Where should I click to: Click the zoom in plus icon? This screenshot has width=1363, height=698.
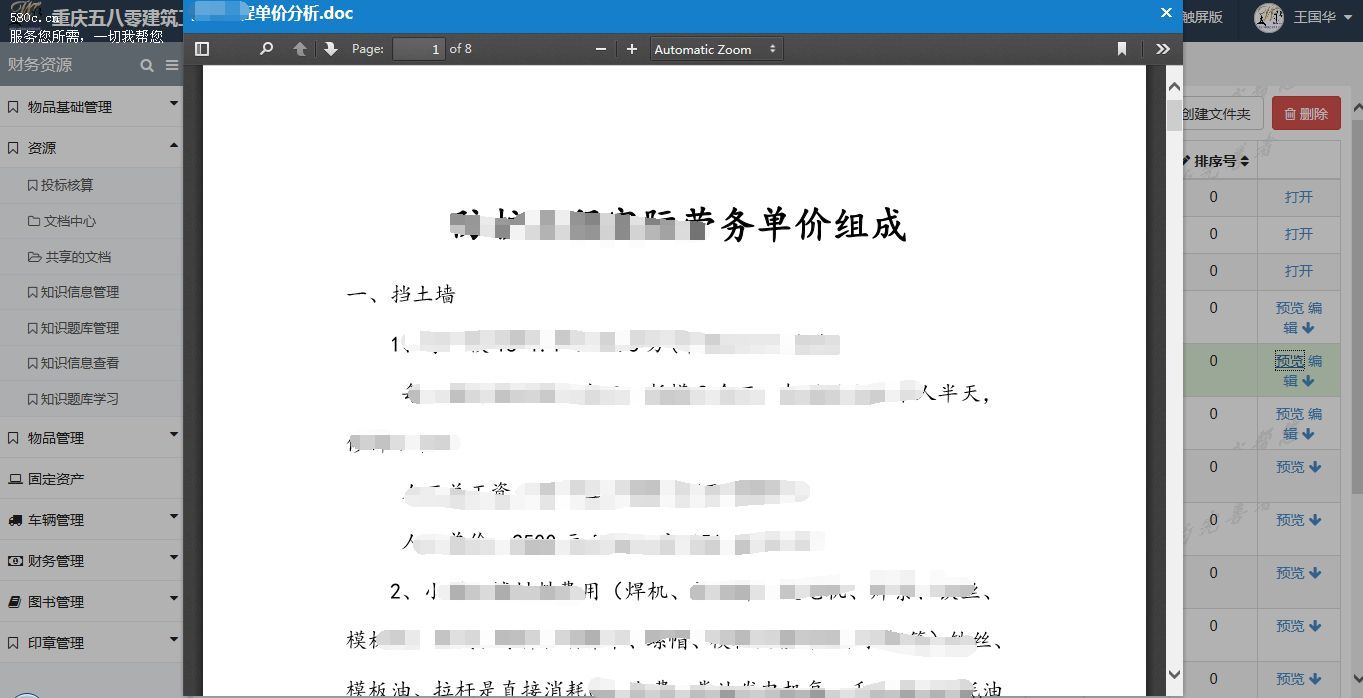[x=632, y=49]
